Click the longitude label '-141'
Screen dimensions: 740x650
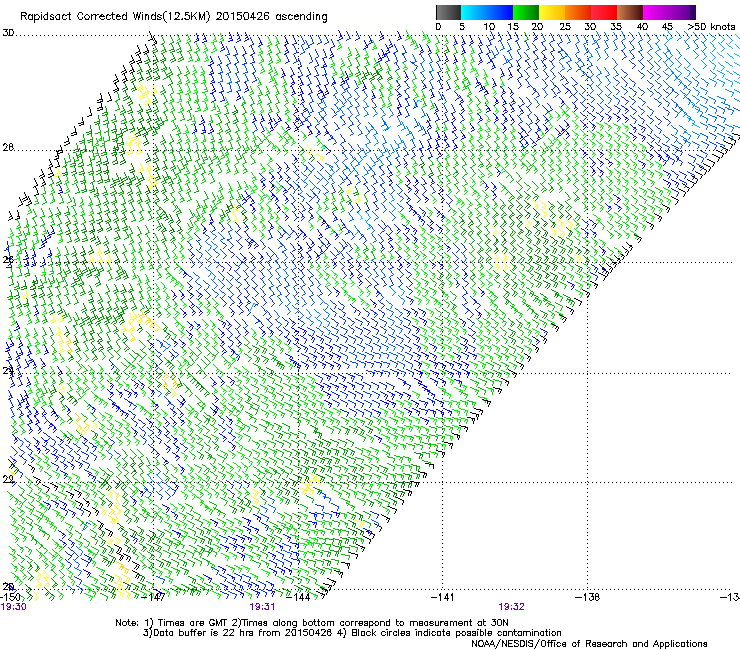pos(443,597)
